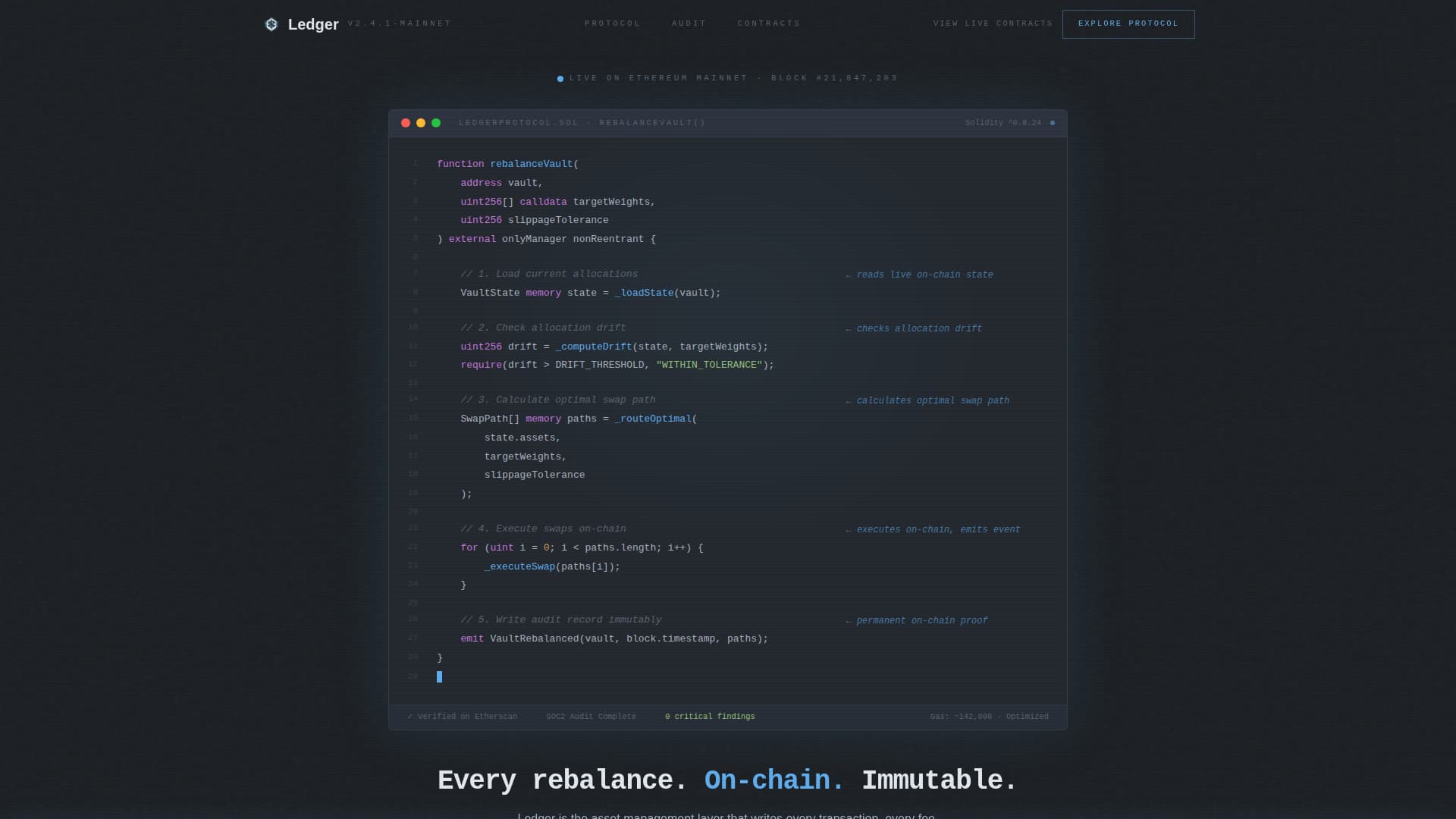Image resolution: width=1456 pixels, height=819 pixels.
Task: Click the checks allocation drift annotation
Action: [x=914, y=328]
